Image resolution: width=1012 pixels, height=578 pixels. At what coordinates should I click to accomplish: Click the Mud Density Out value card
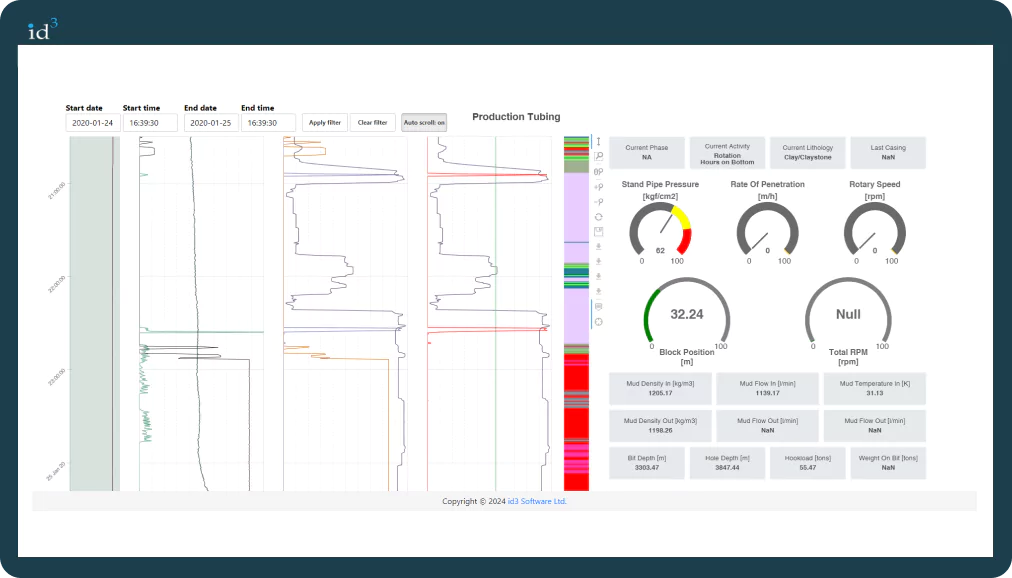click(660, 426)
